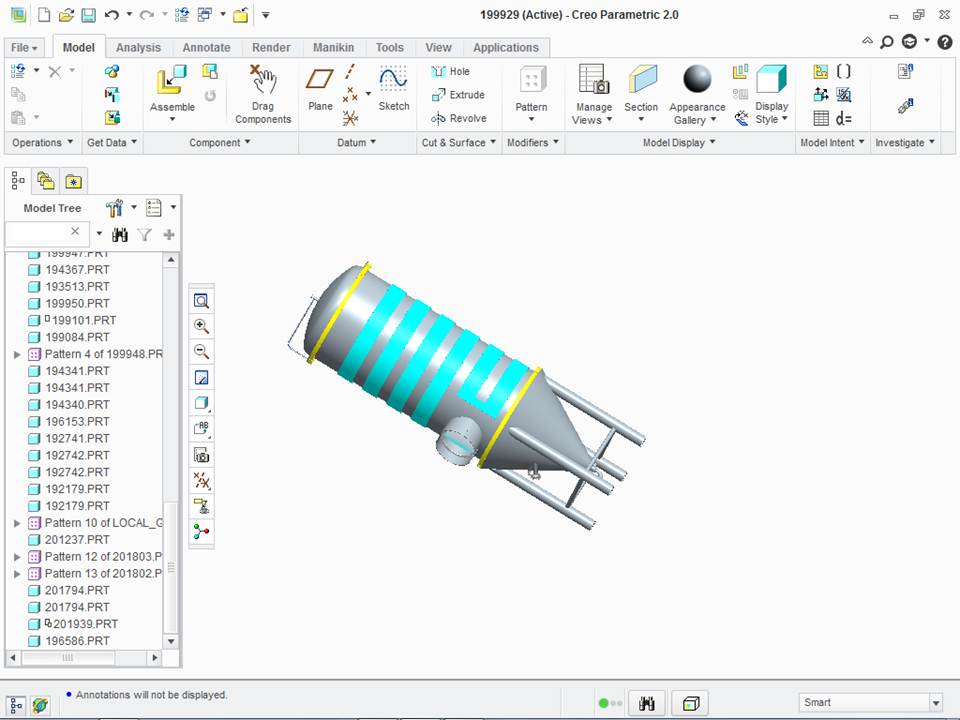Screen dimensions: 960x720
Task: Switch to the View tab
Action: coord(438,48)
